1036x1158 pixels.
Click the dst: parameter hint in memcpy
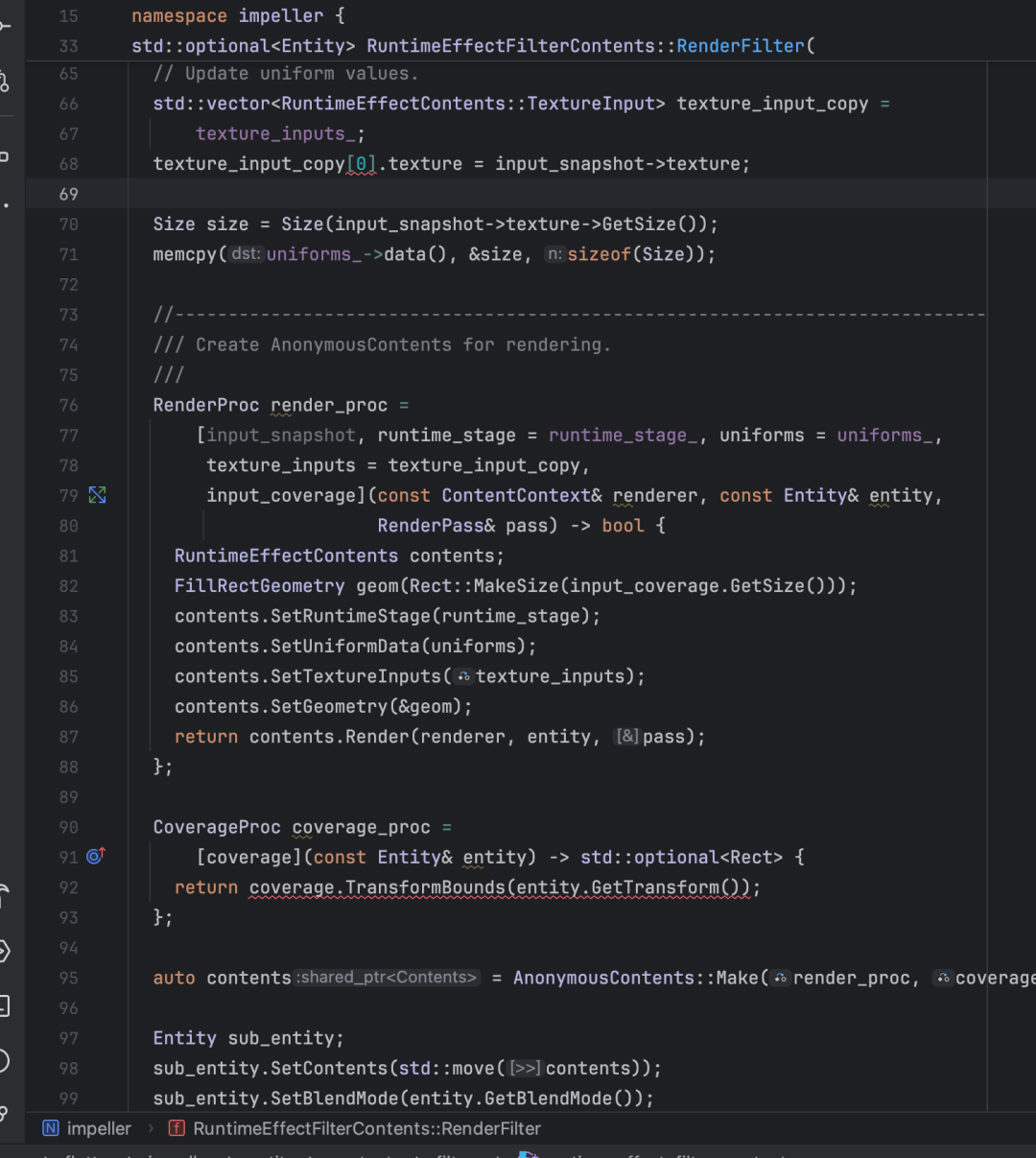pos(247,254)
